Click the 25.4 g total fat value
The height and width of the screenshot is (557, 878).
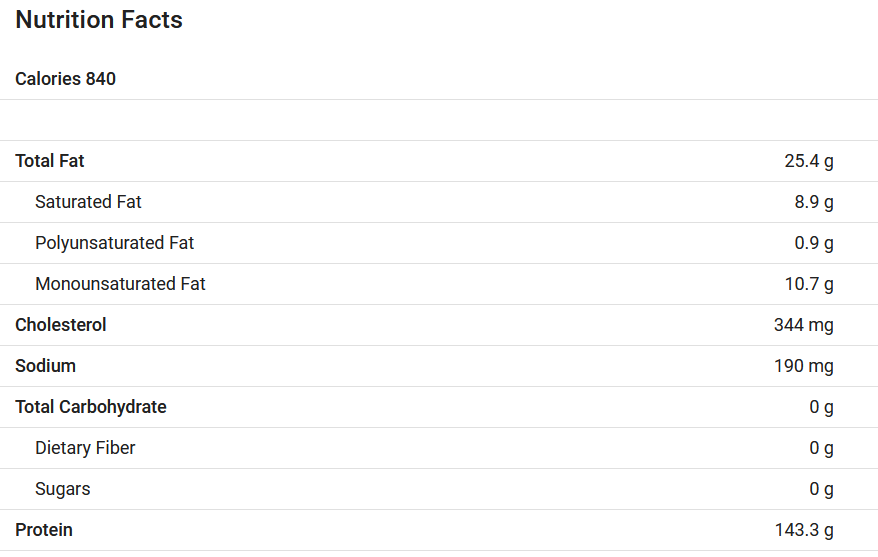pyautogui.click(x=809, y=161)
